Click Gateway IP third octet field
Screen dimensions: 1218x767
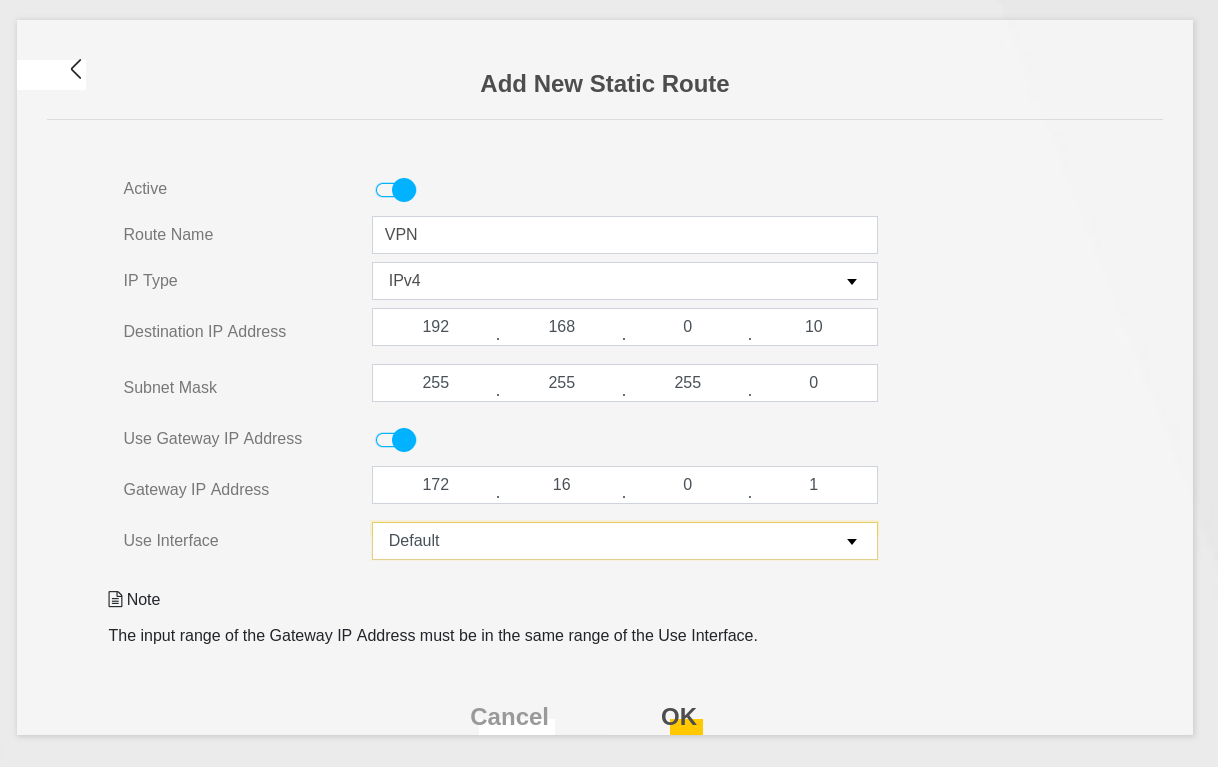(x=687, y=485)
